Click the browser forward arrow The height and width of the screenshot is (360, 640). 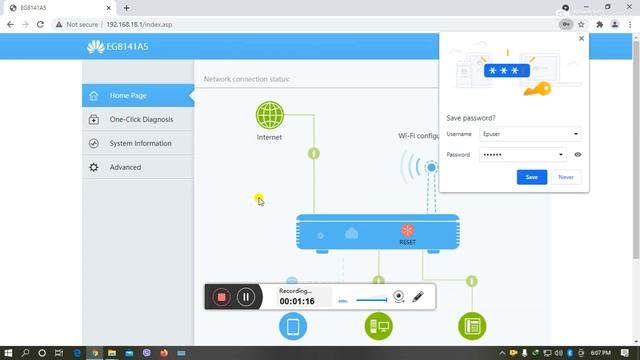(25, 24)
